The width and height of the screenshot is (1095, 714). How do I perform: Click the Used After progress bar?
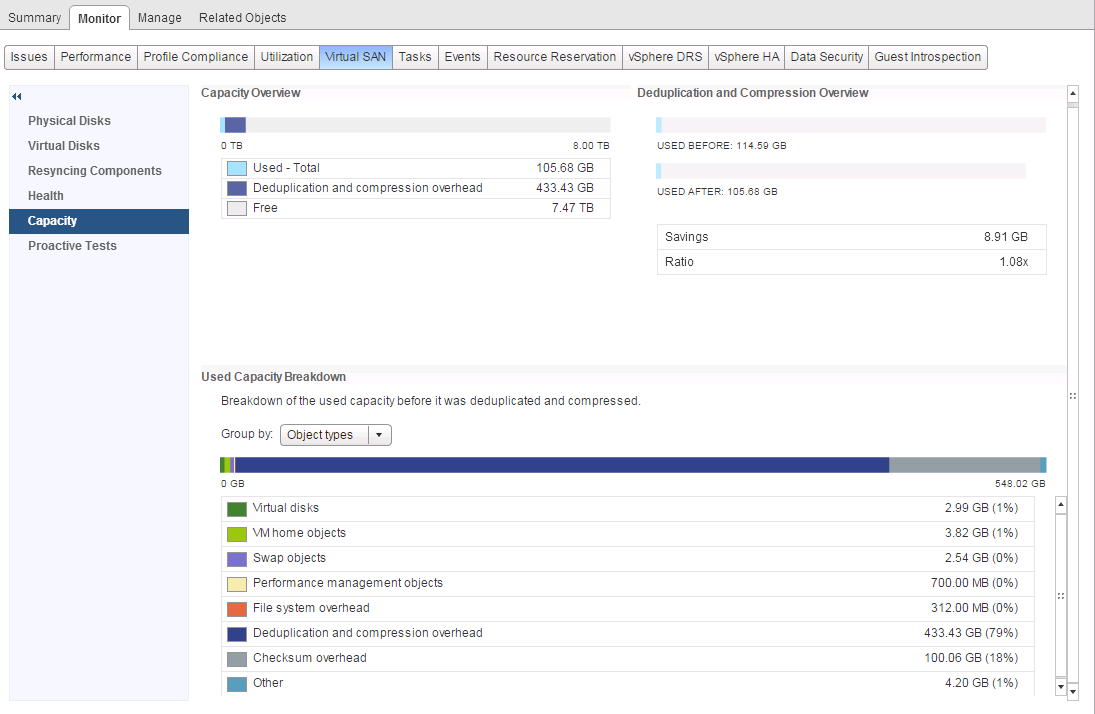[841, 171]
